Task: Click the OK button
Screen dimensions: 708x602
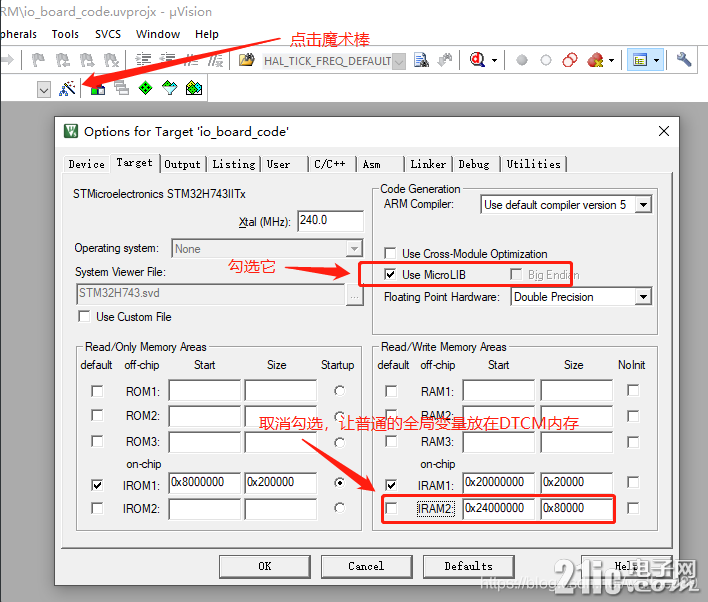Action: pyautogui.click(x=265, y=566)
